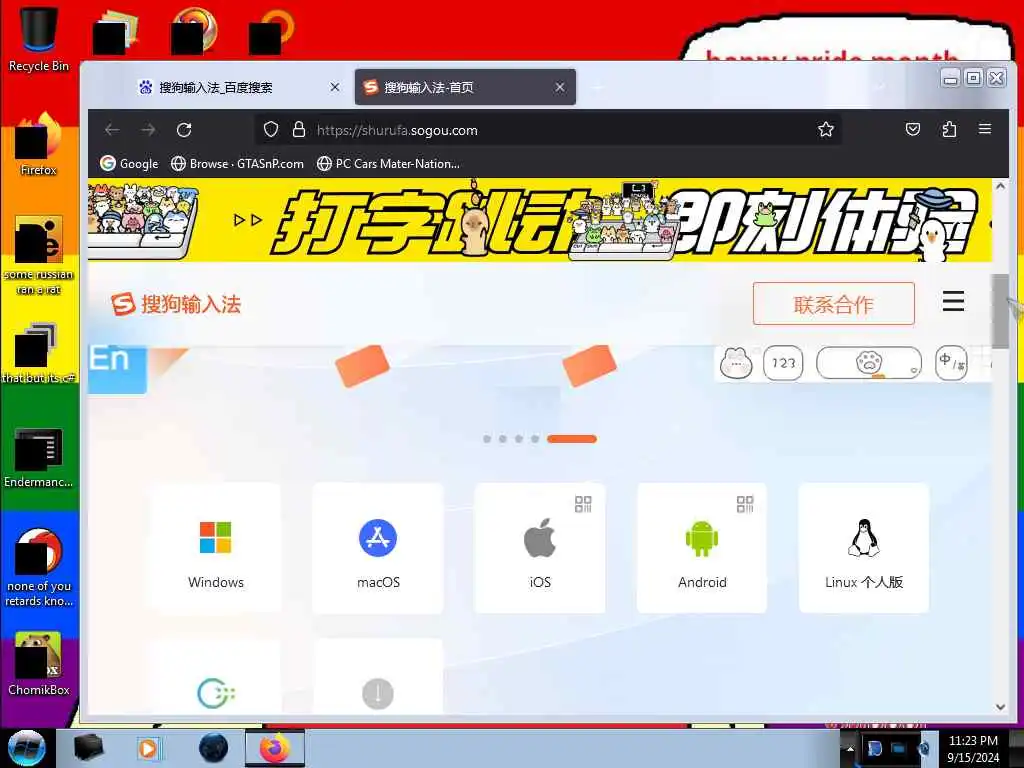Open the 'none of you retards kno...' desktop icon
The height and width of the screenshot is (768, 1024).
(39, 567)
